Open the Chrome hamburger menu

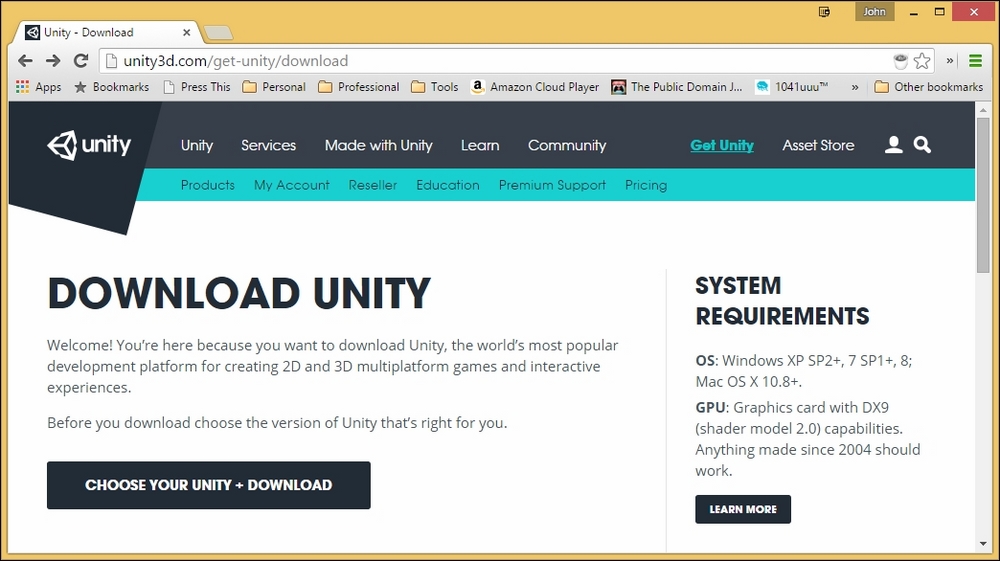click(975, 61)
